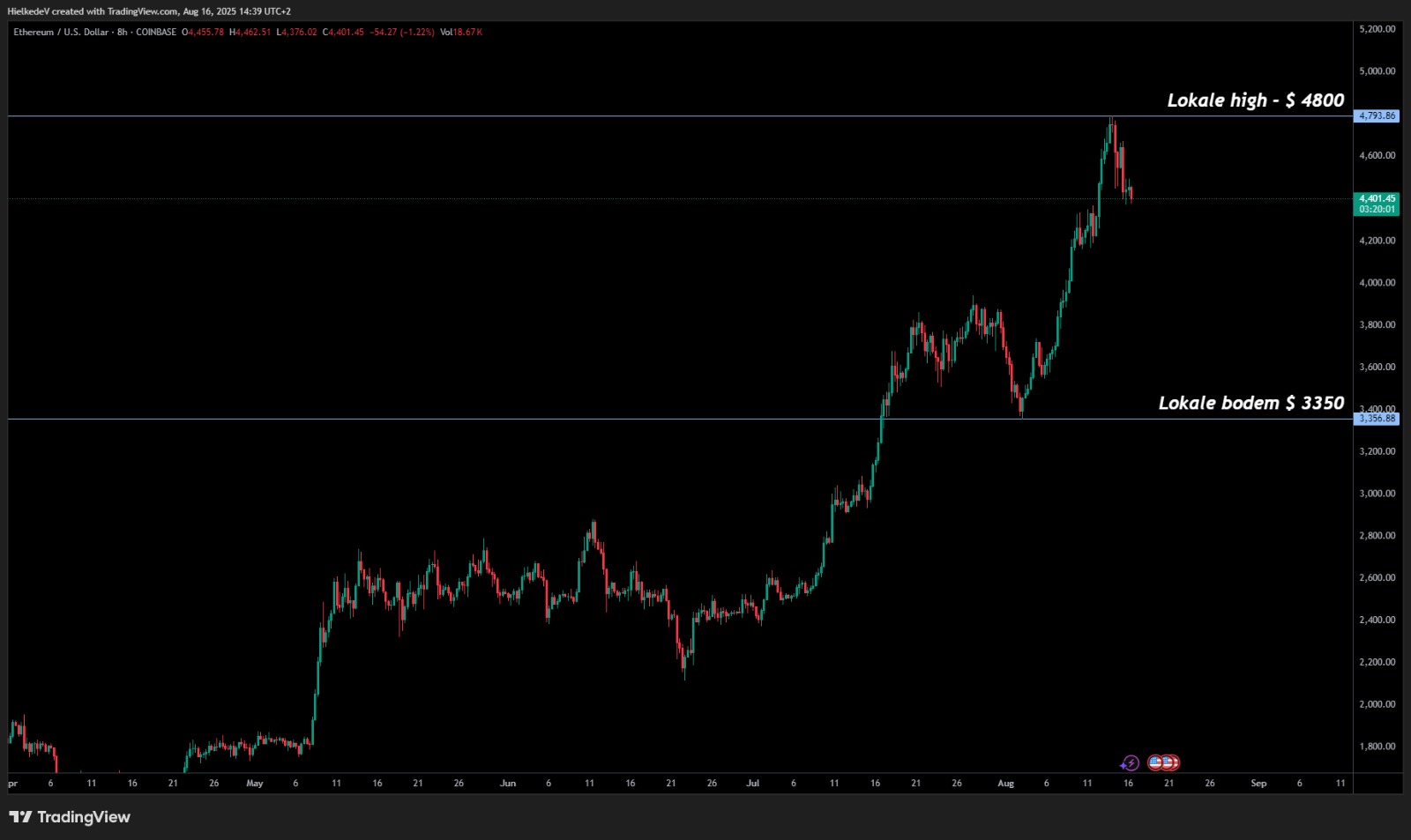Select the 3,356.88 support line price label

tap(1377, 419)
